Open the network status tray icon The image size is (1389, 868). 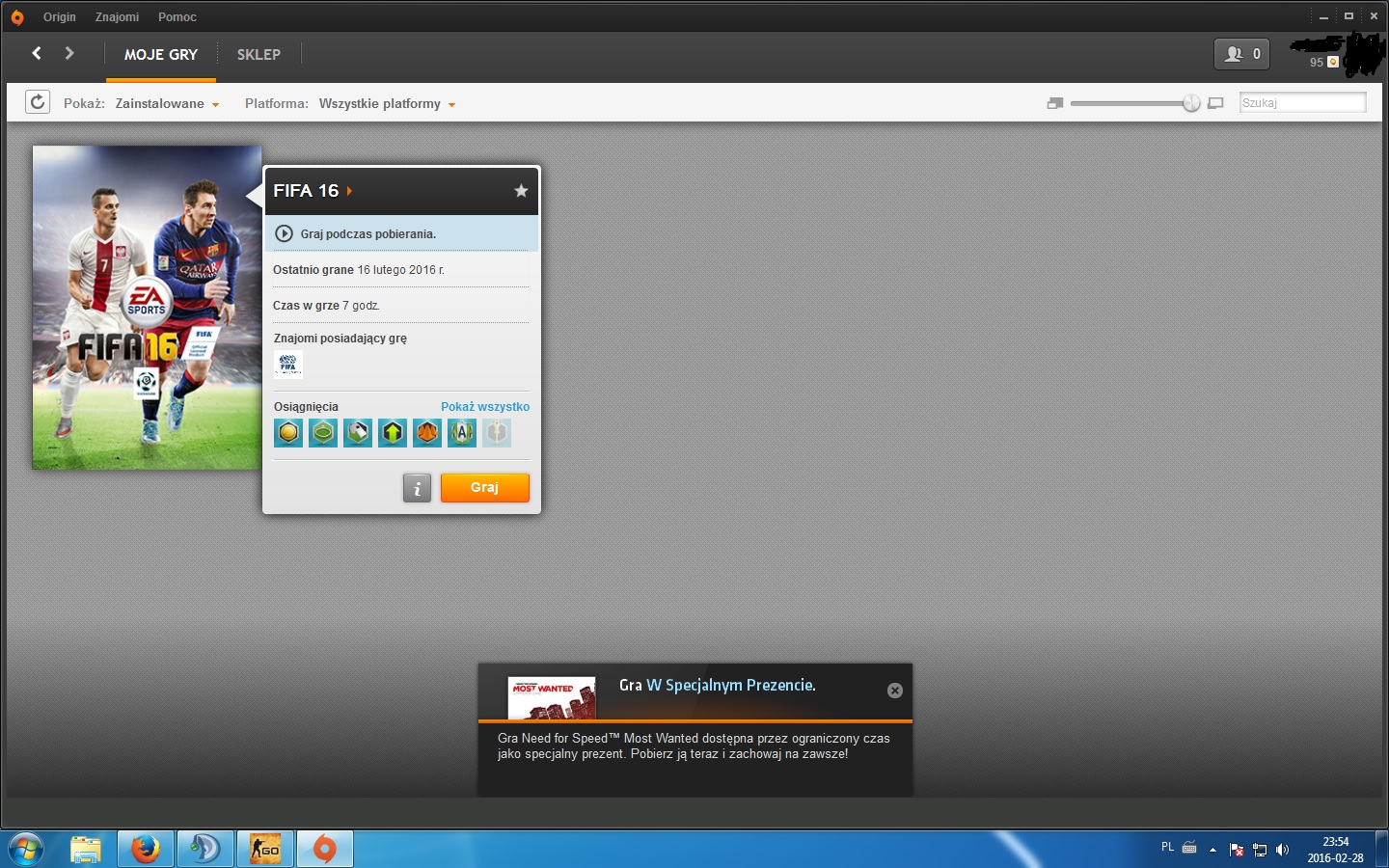[1260, 850]
